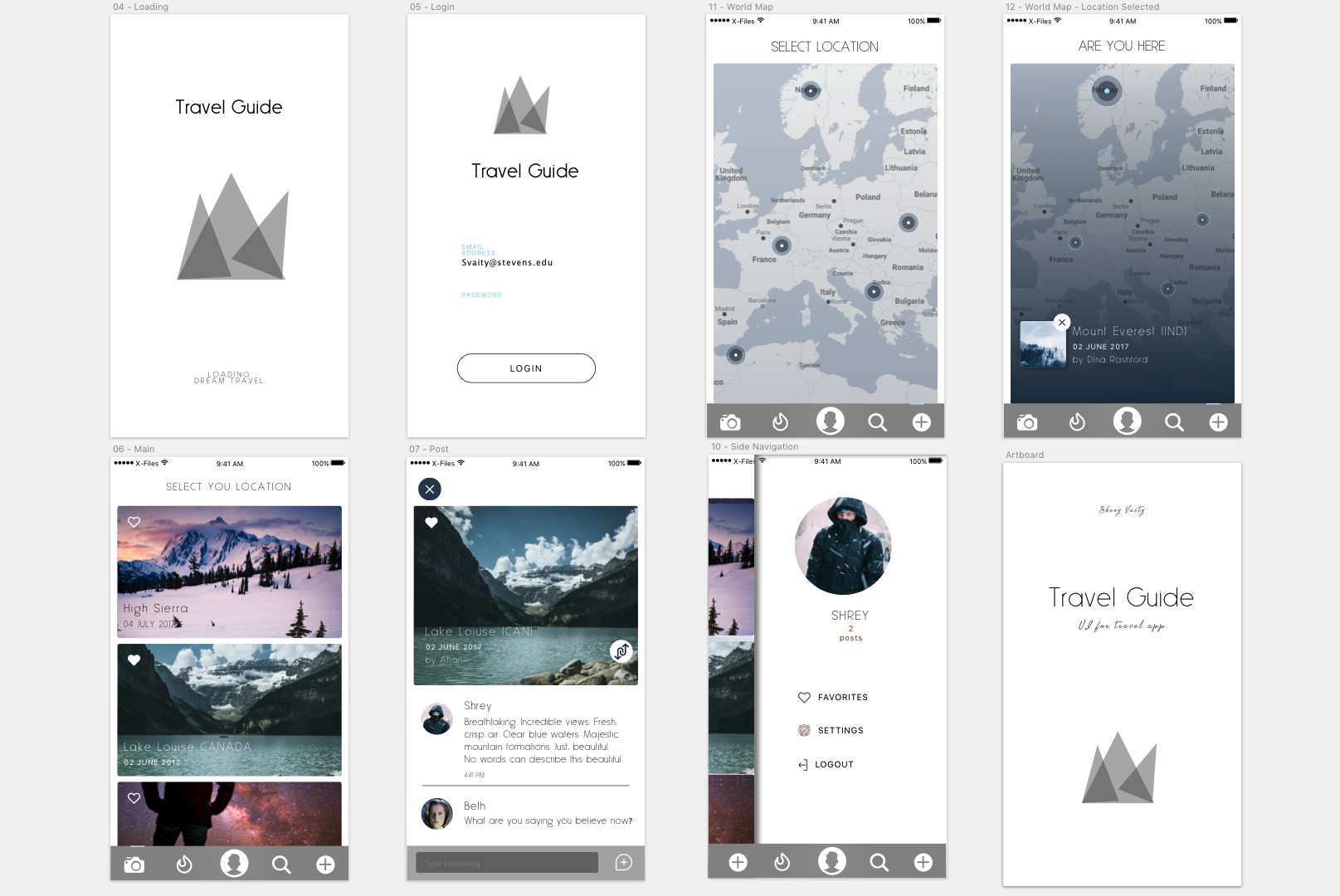Click Shrey's avatar in post comments
1340x896 pixels.
pos(436,718)
